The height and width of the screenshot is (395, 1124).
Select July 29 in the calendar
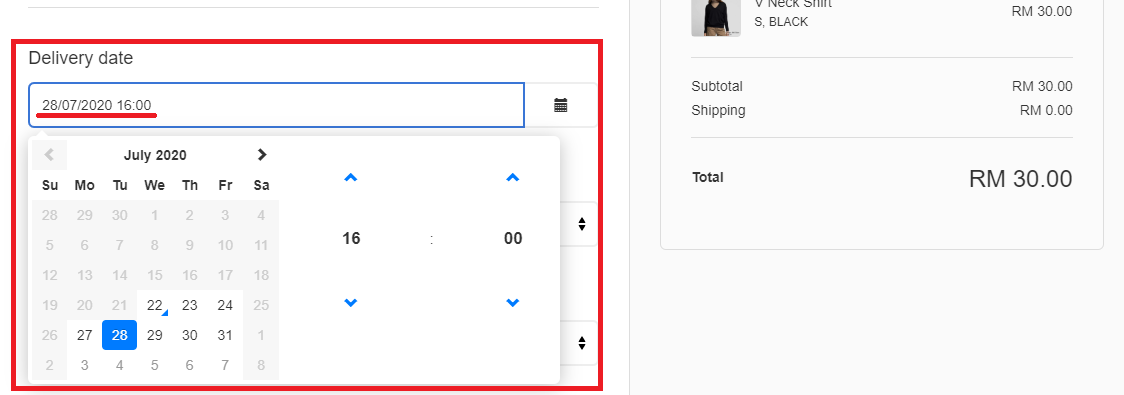[x=155, y=335]
